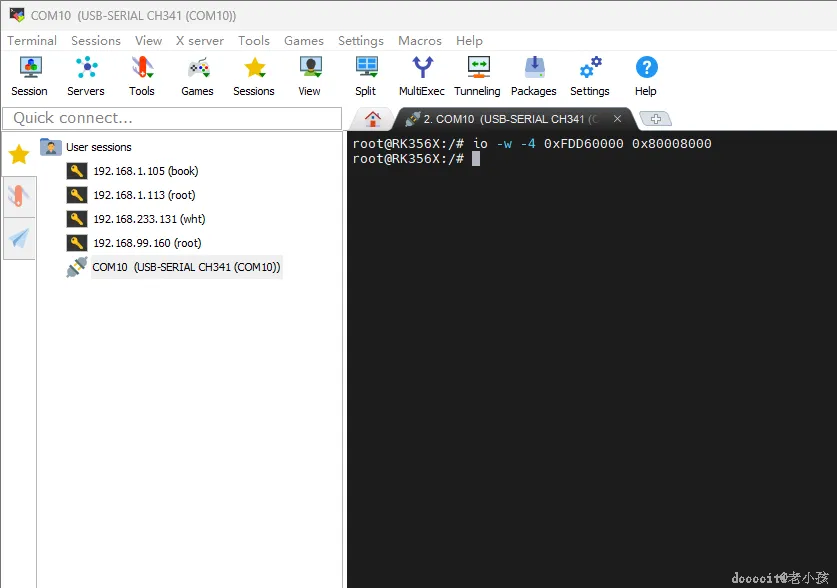The width and height of the screenshot is (837, 588).
Task: Open the X server menu
Action: [200, 41]
